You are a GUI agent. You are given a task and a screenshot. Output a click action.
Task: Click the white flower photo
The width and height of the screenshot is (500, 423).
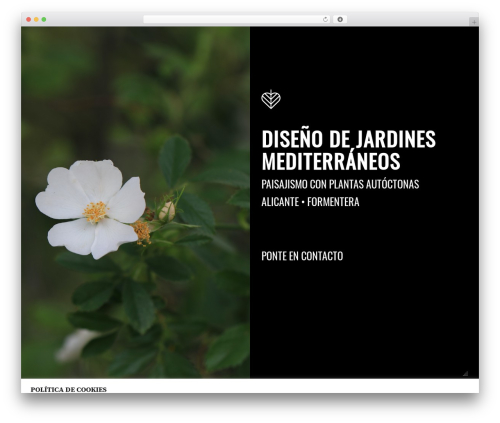coord(135,202)
